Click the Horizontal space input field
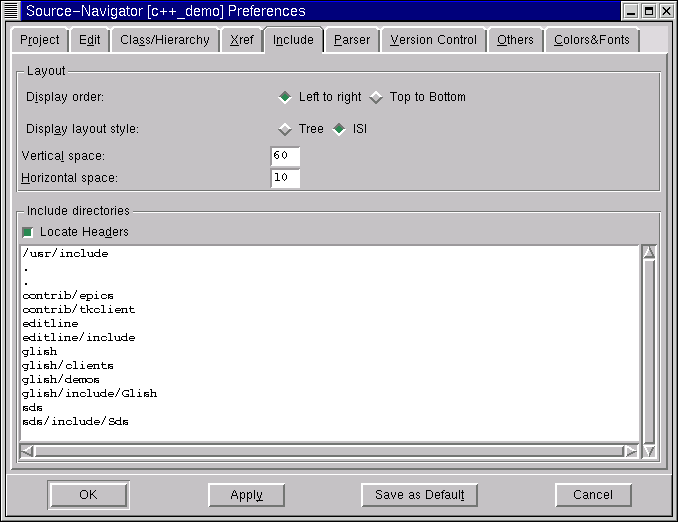The image size is (678, 522). pyautogui.click(x=285, y=178)
